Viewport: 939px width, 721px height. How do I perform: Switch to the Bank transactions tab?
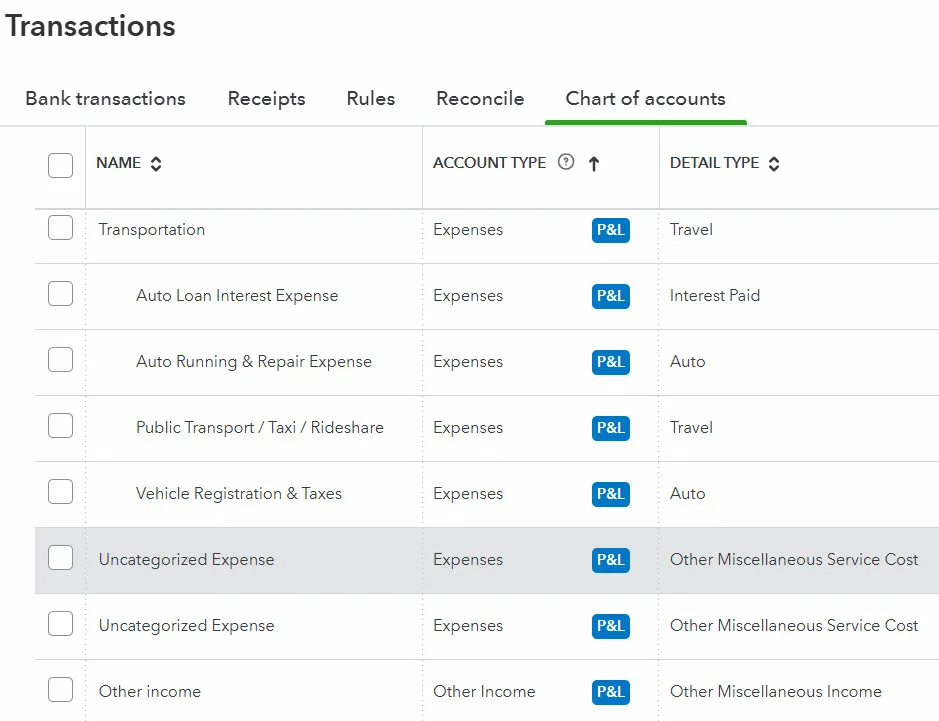click(x=105, y=99)
